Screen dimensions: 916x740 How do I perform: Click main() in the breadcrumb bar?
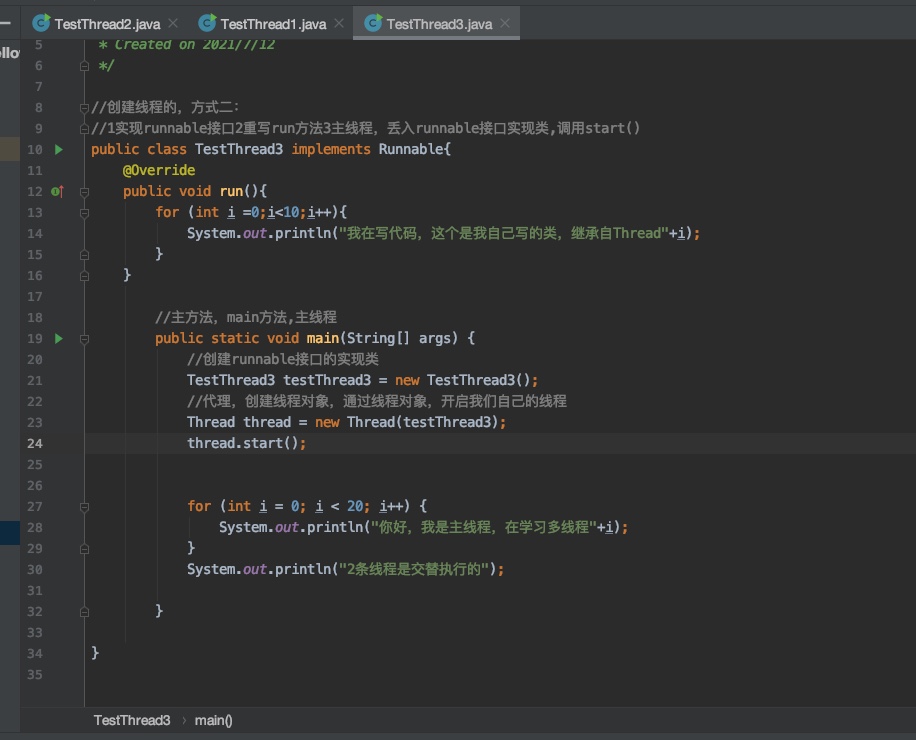click(213, 720)
